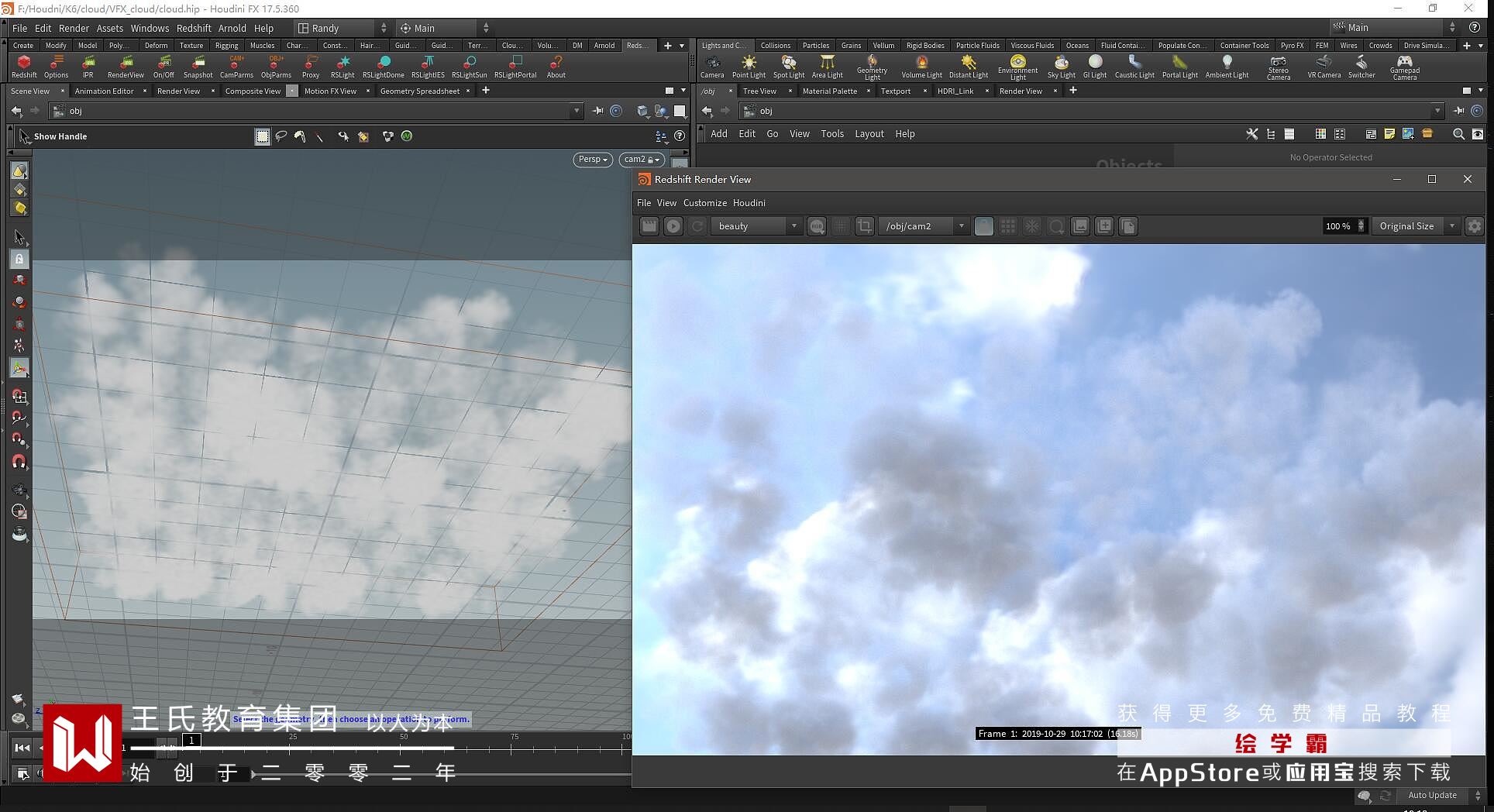Add a Stereo Camera from the shelf
Screen dimensions: 1494x812
click(1279, 67)
